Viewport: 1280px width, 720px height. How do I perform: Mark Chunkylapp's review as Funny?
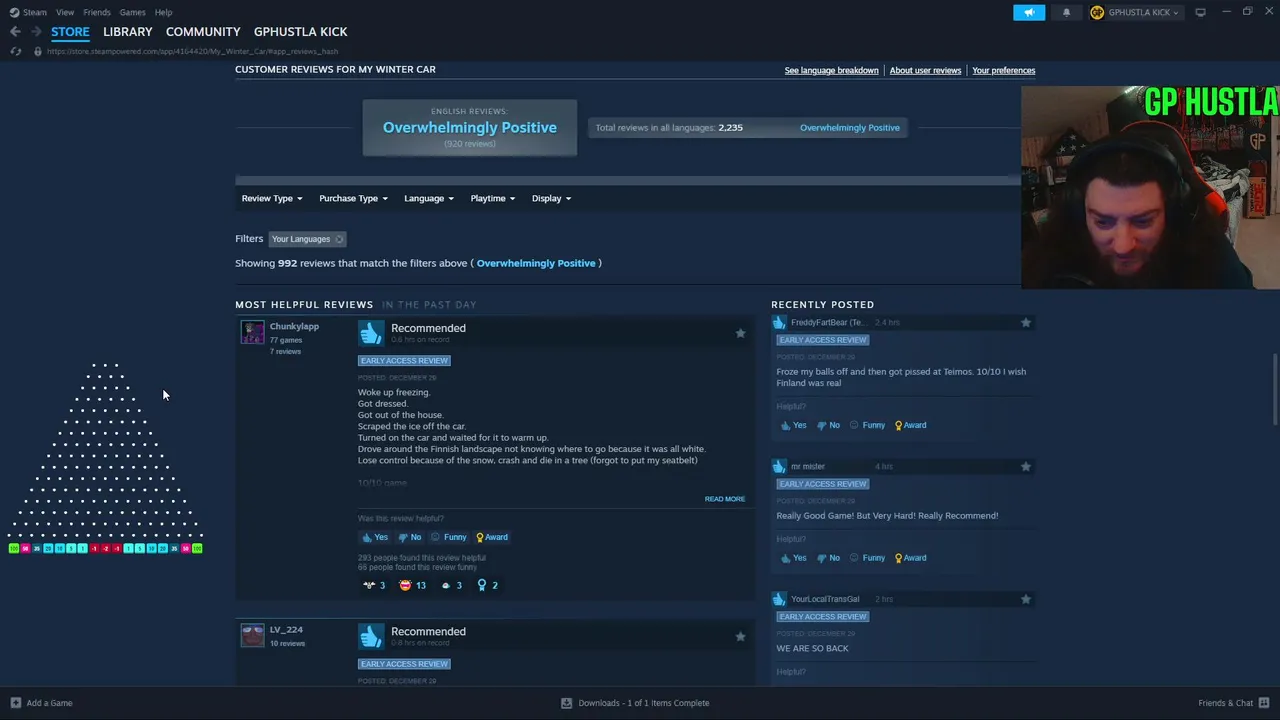pos(448,537)
